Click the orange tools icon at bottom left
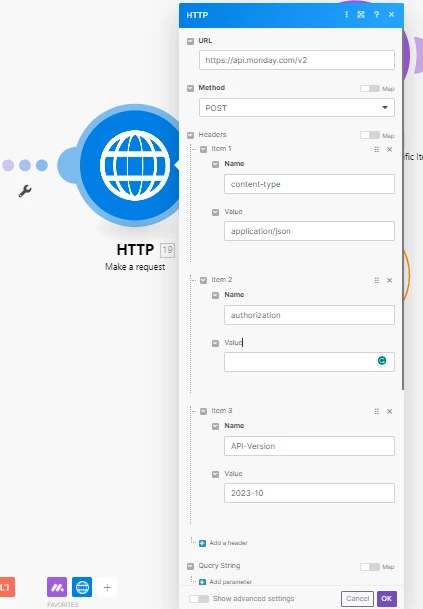 [7, 587]
